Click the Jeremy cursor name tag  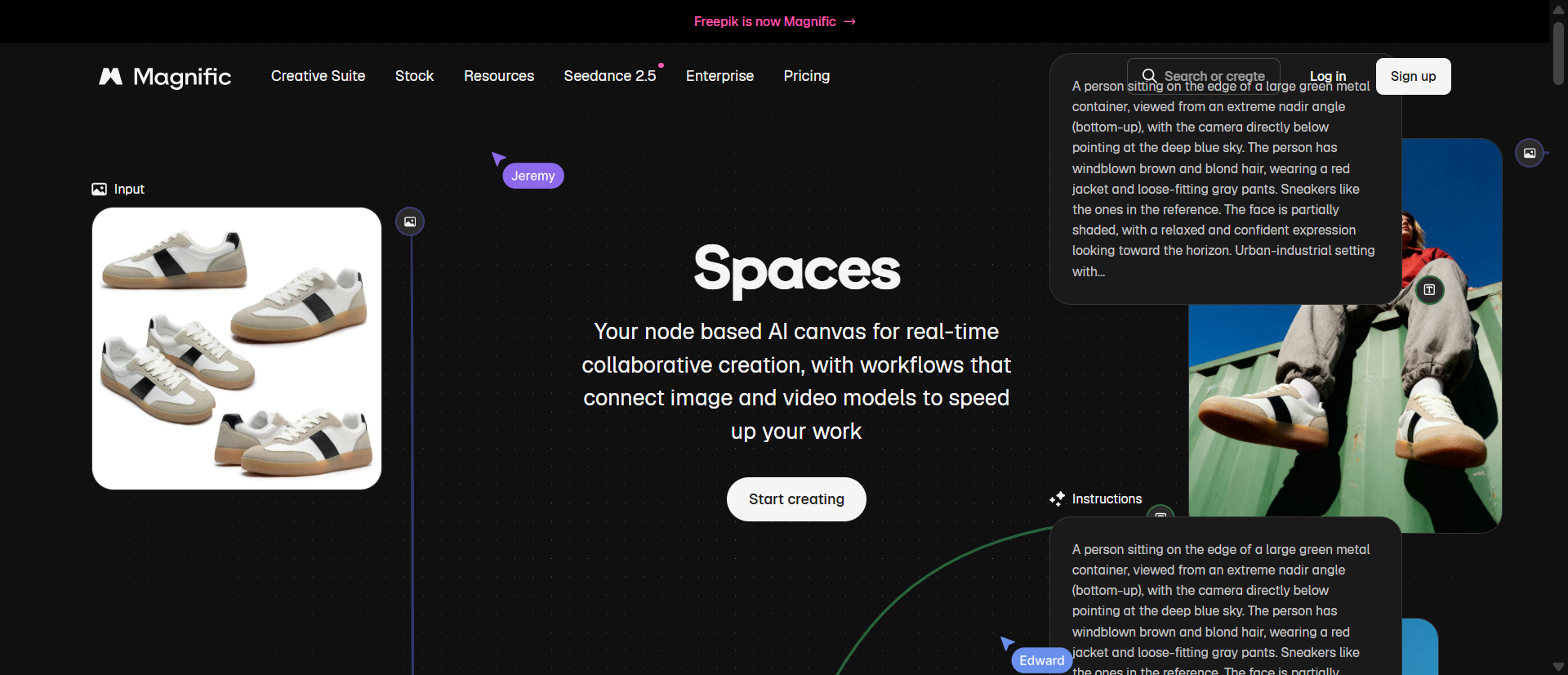tap(533, 176)
